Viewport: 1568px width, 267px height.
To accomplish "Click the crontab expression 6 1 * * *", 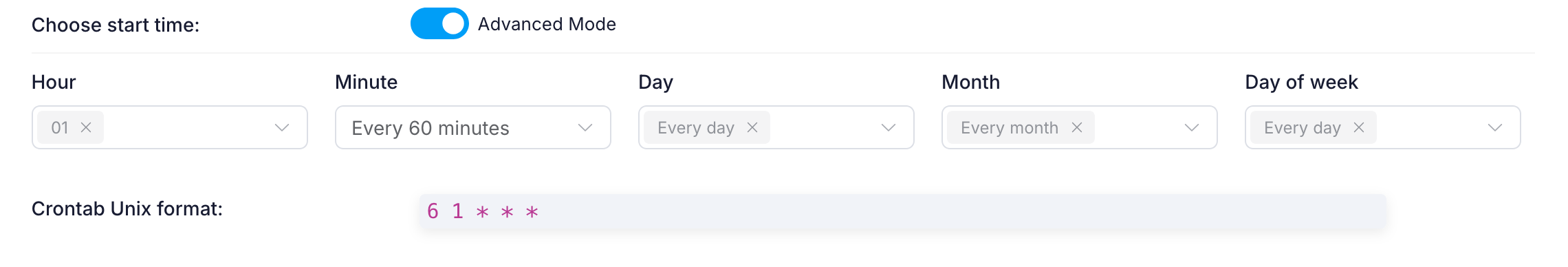I will pyautogui.click(x=483, y=211).
